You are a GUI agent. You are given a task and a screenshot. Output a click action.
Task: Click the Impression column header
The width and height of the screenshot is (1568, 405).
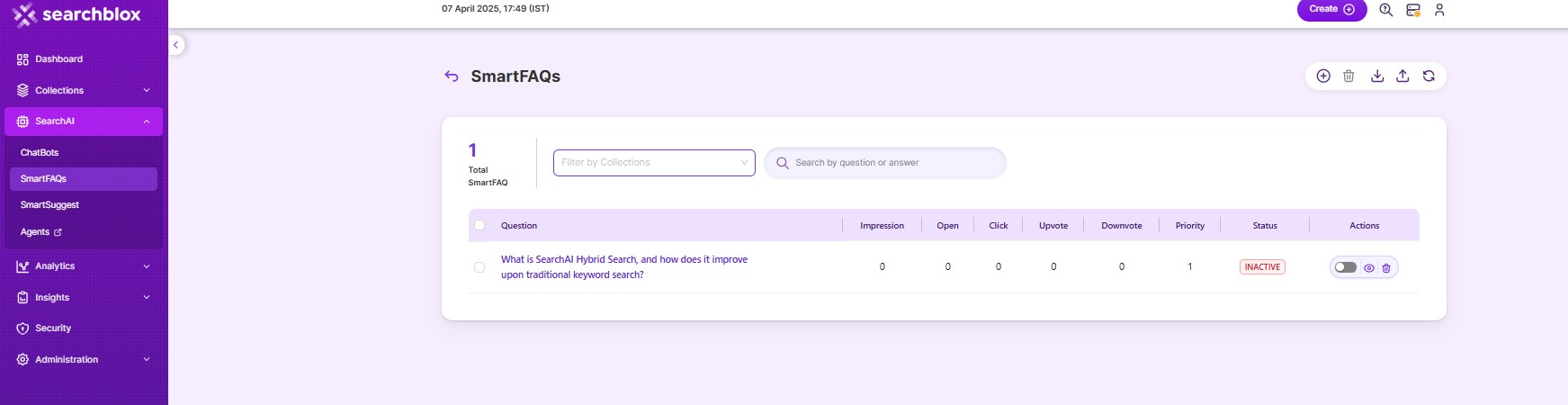[x=882, y=226]
